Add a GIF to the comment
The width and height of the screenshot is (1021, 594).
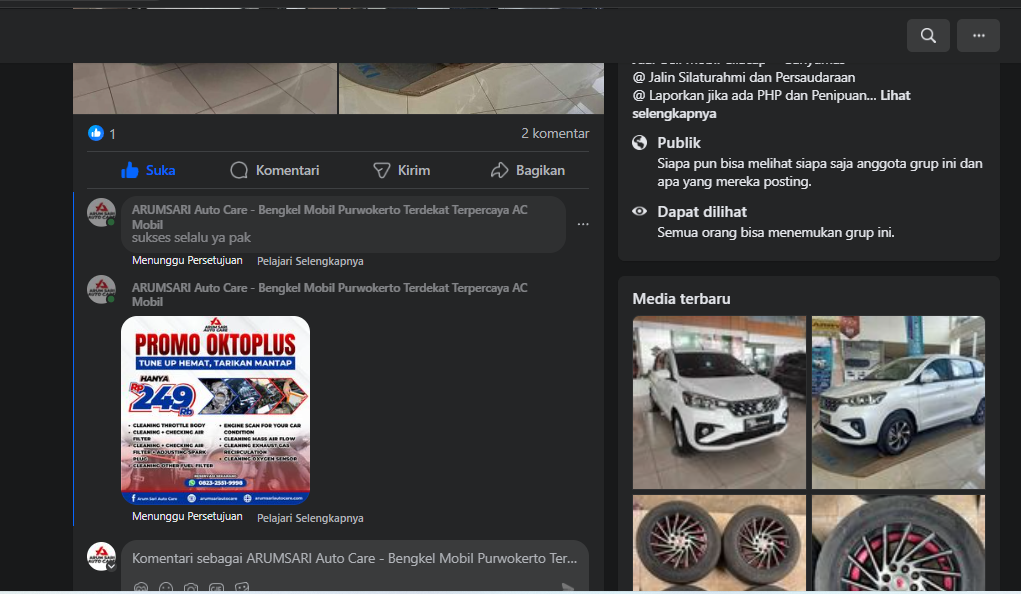coord(216,588)
